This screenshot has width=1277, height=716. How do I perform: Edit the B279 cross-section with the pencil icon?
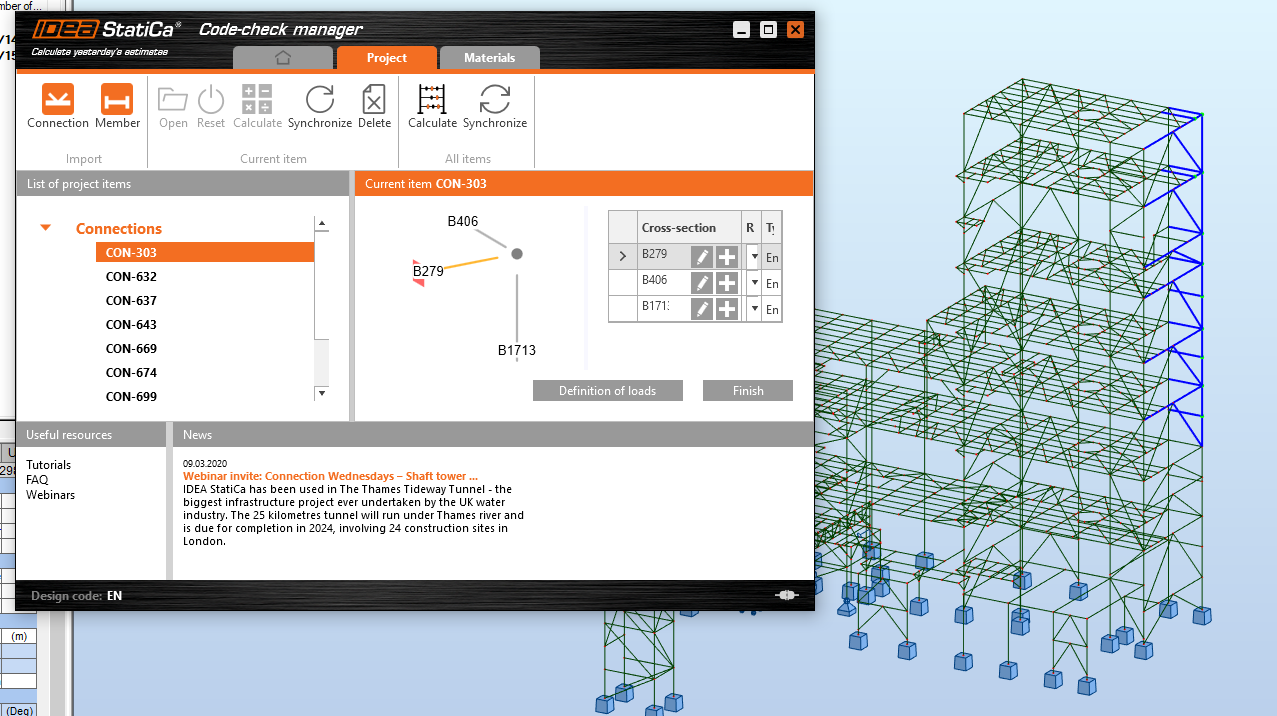(700, 256)
